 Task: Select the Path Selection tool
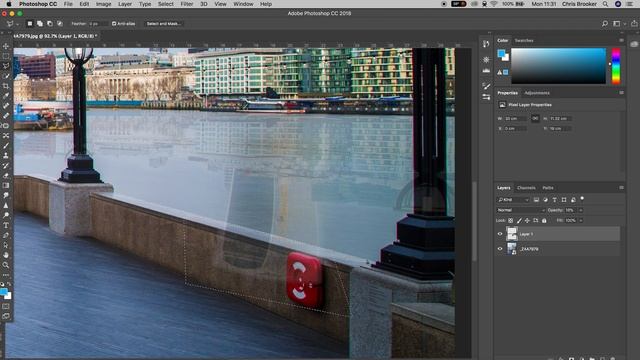click(x=6, y=245)
